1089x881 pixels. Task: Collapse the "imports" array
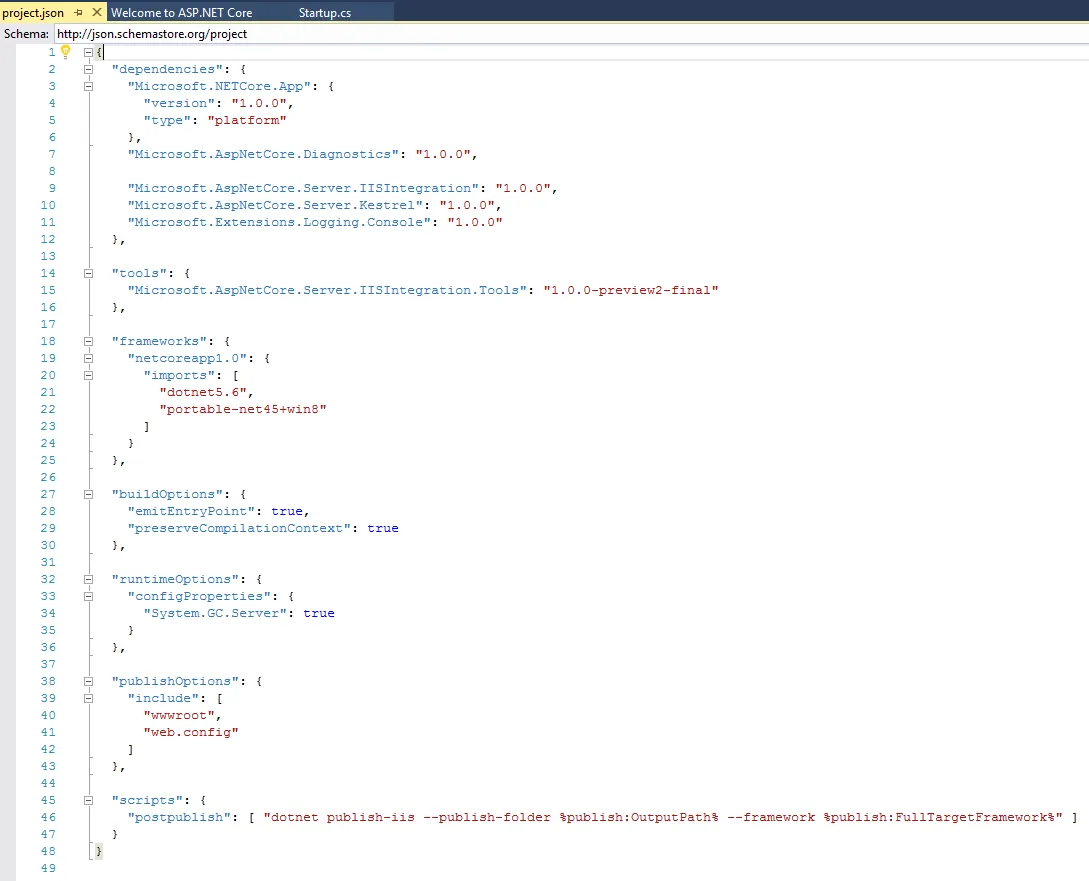(88, 376)
